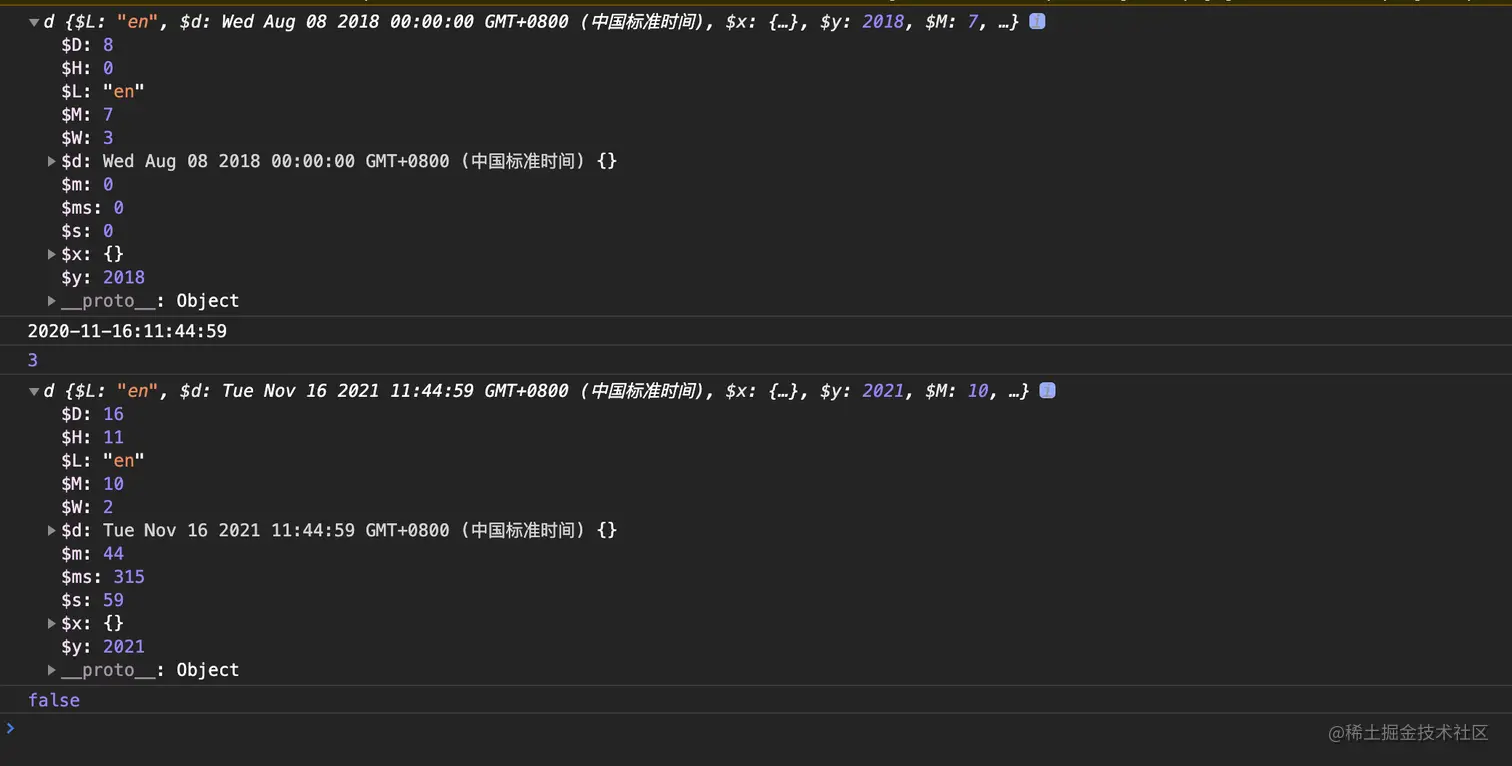
Task: Select the $ms: 315 property row
Action: (103, 577)
